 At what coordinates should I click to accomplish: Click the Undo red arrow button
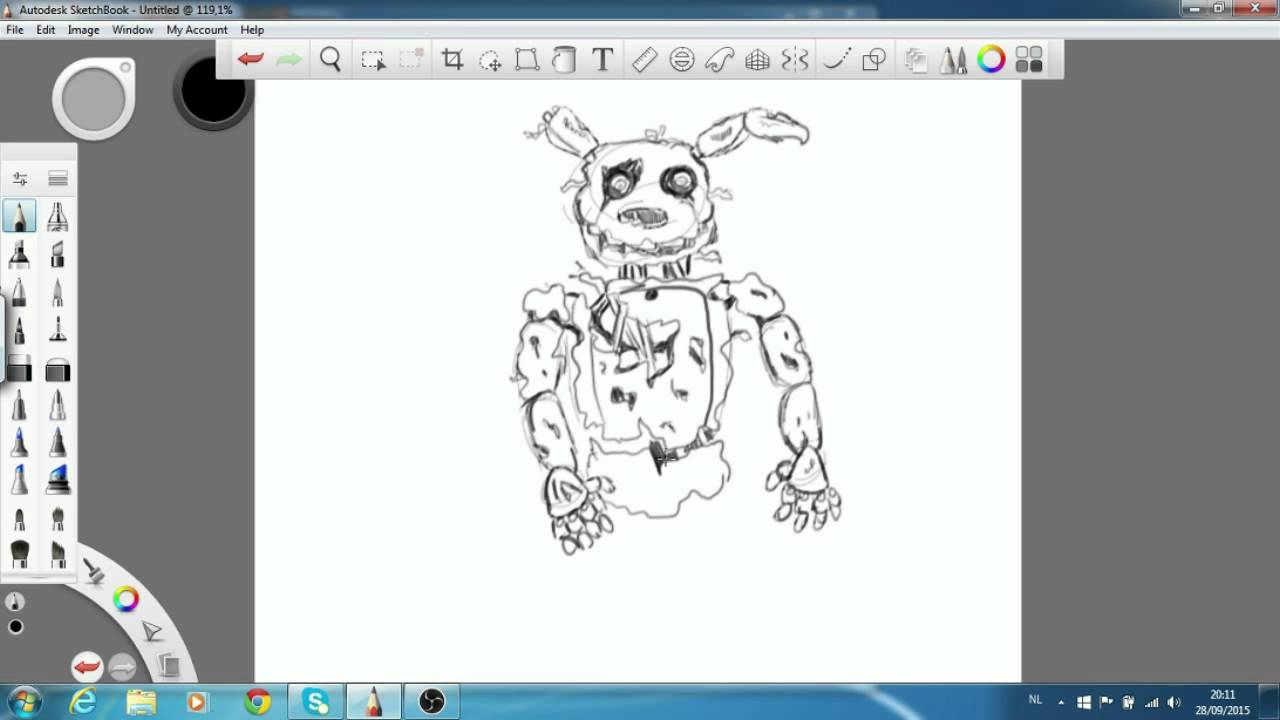point(249,59)
